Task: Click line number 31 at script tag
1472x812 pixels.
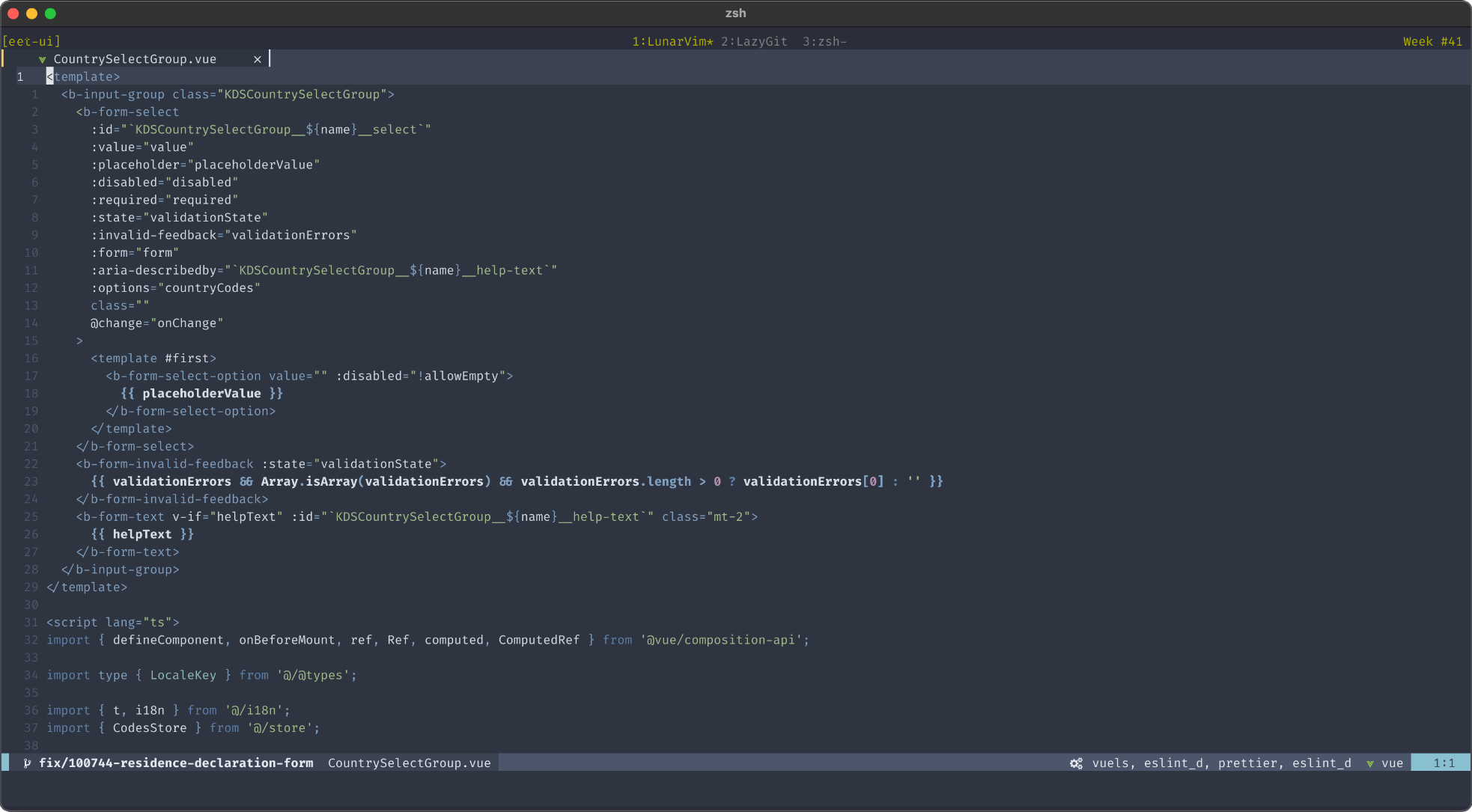Action: 31,622
